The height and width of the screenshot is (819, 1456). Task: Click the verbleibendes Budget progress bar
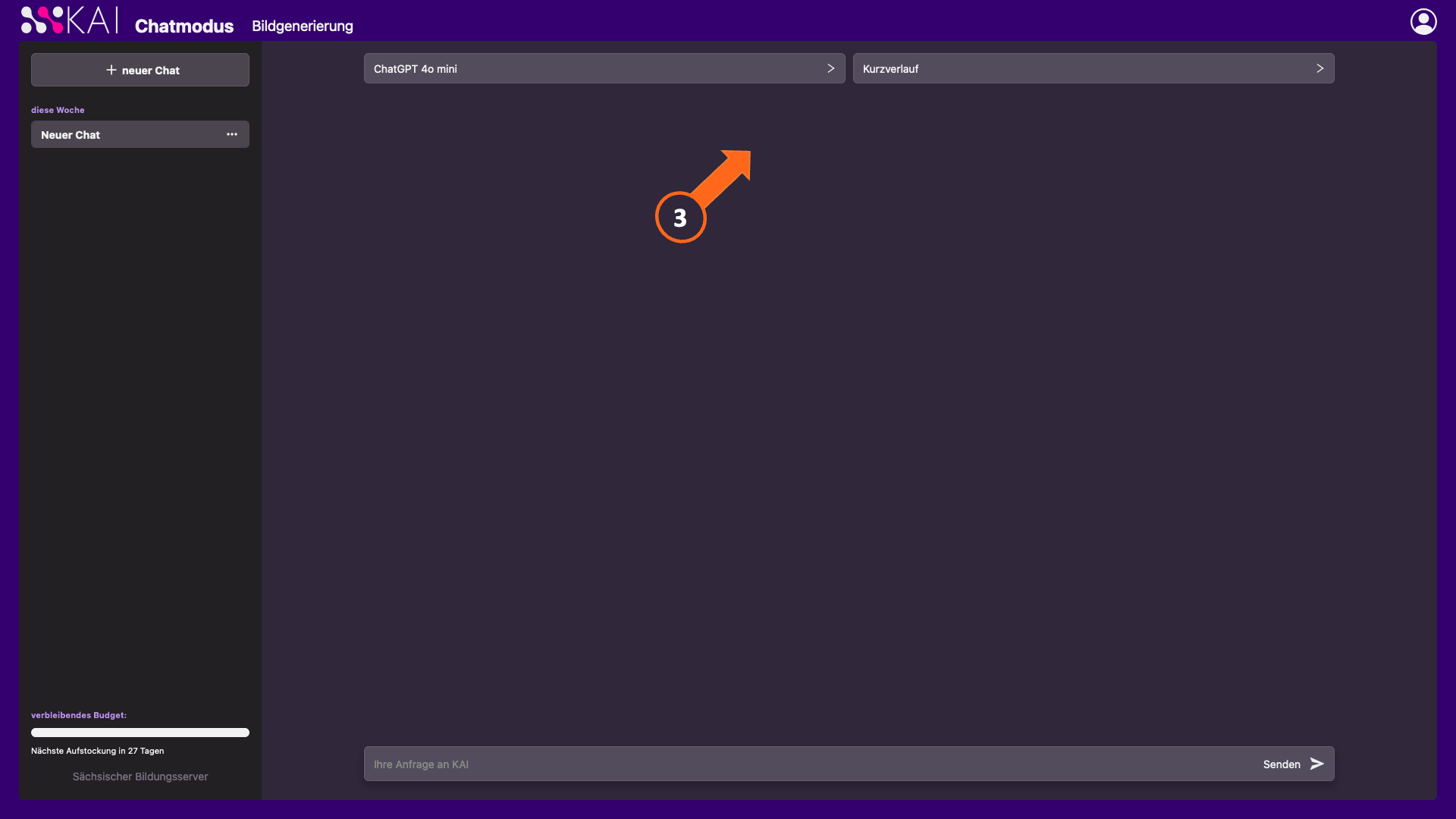(140, 733)
